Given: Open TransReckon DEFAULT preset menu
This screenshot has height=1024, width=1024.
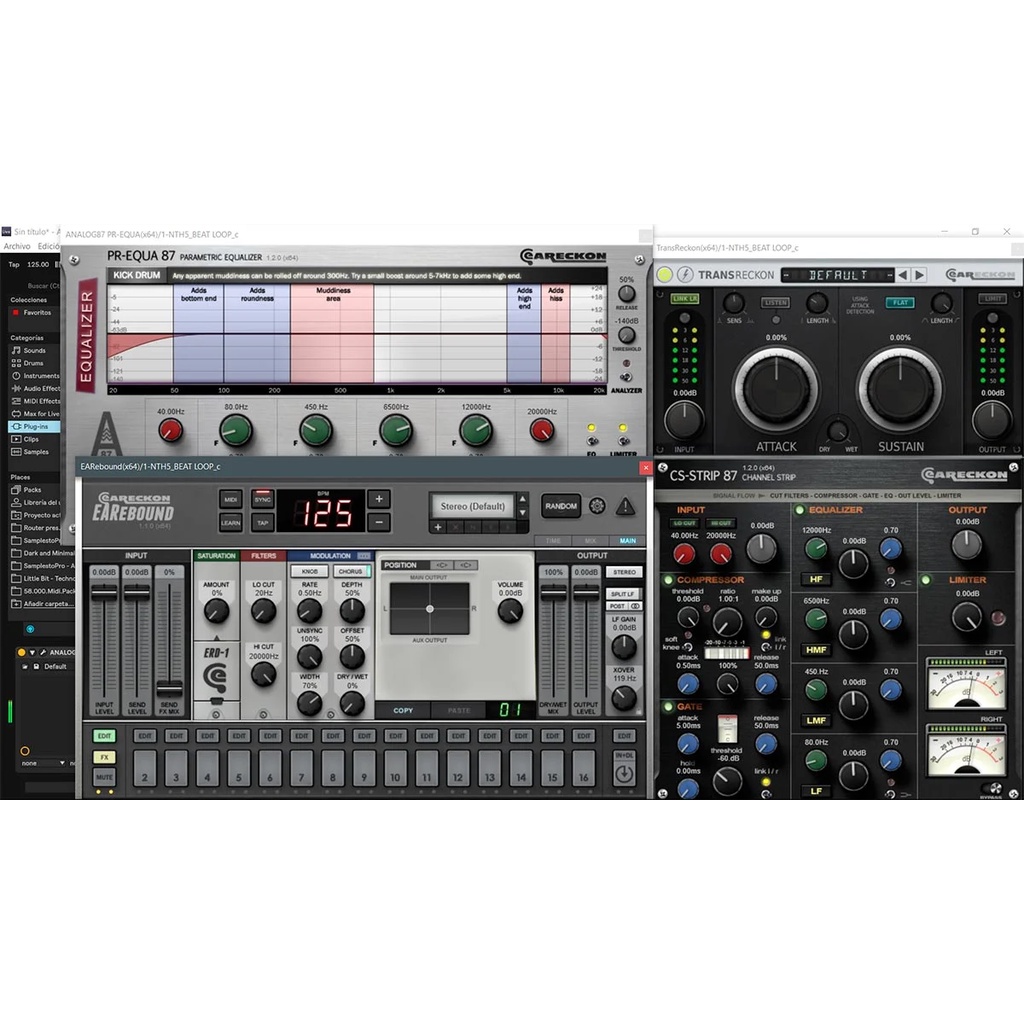Looking at the screenshot, I should tap(837, 275).
